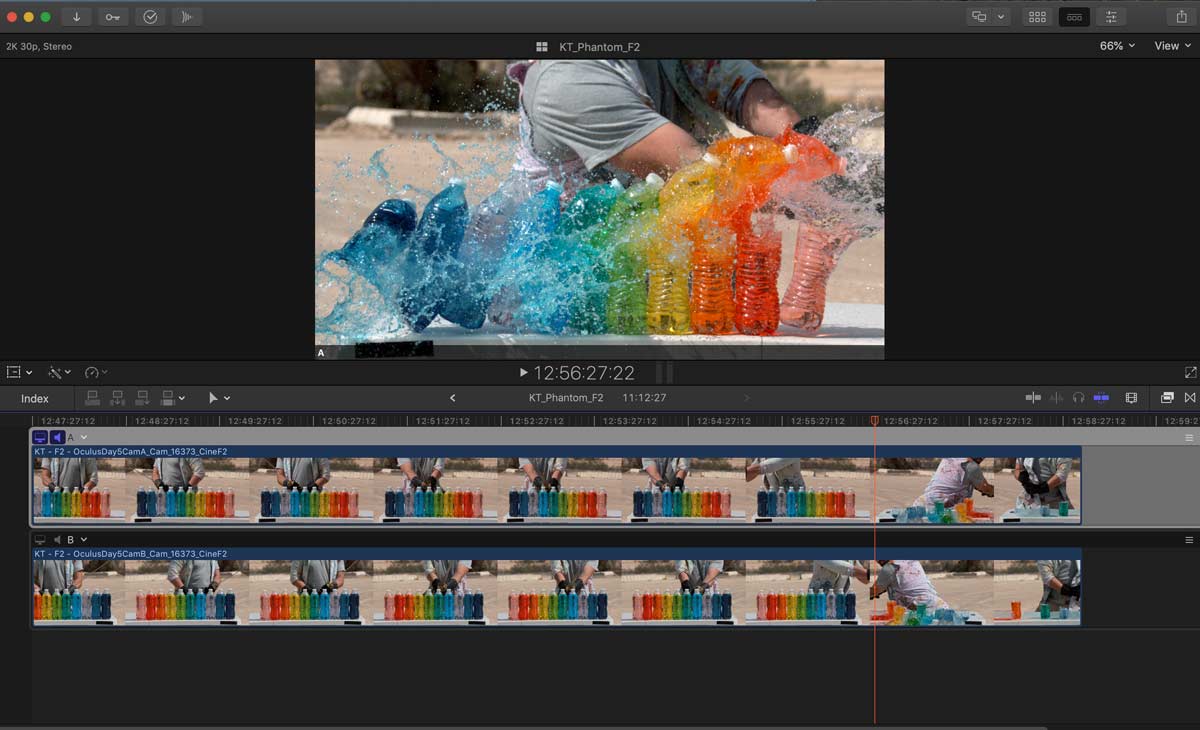
Task: Click the angle A drag handle lines icon
Action: [x=1189, y=438]
